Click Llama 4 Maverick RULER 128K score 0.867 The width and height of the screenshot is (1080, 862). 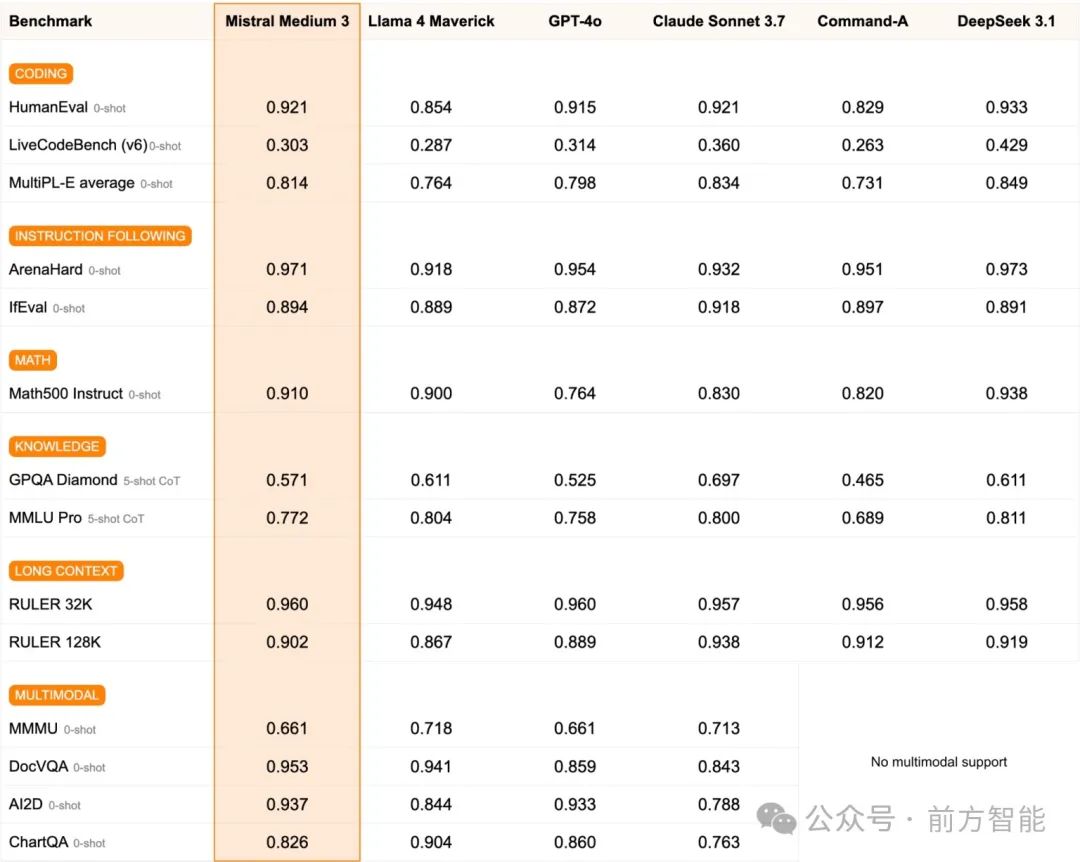point(431,642)
